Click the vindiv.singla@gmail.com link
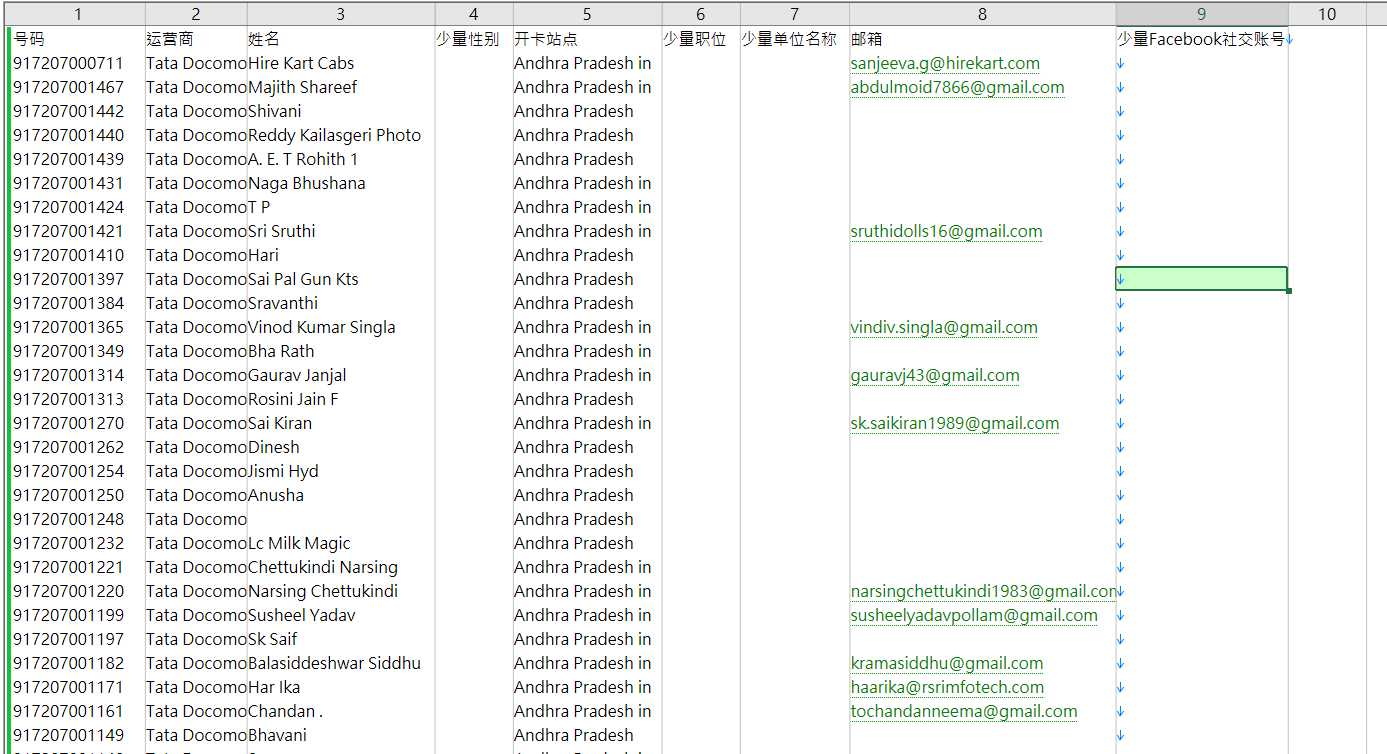Screen dimensions: 1387x754 pyautogui.click(x=944, y=327)
